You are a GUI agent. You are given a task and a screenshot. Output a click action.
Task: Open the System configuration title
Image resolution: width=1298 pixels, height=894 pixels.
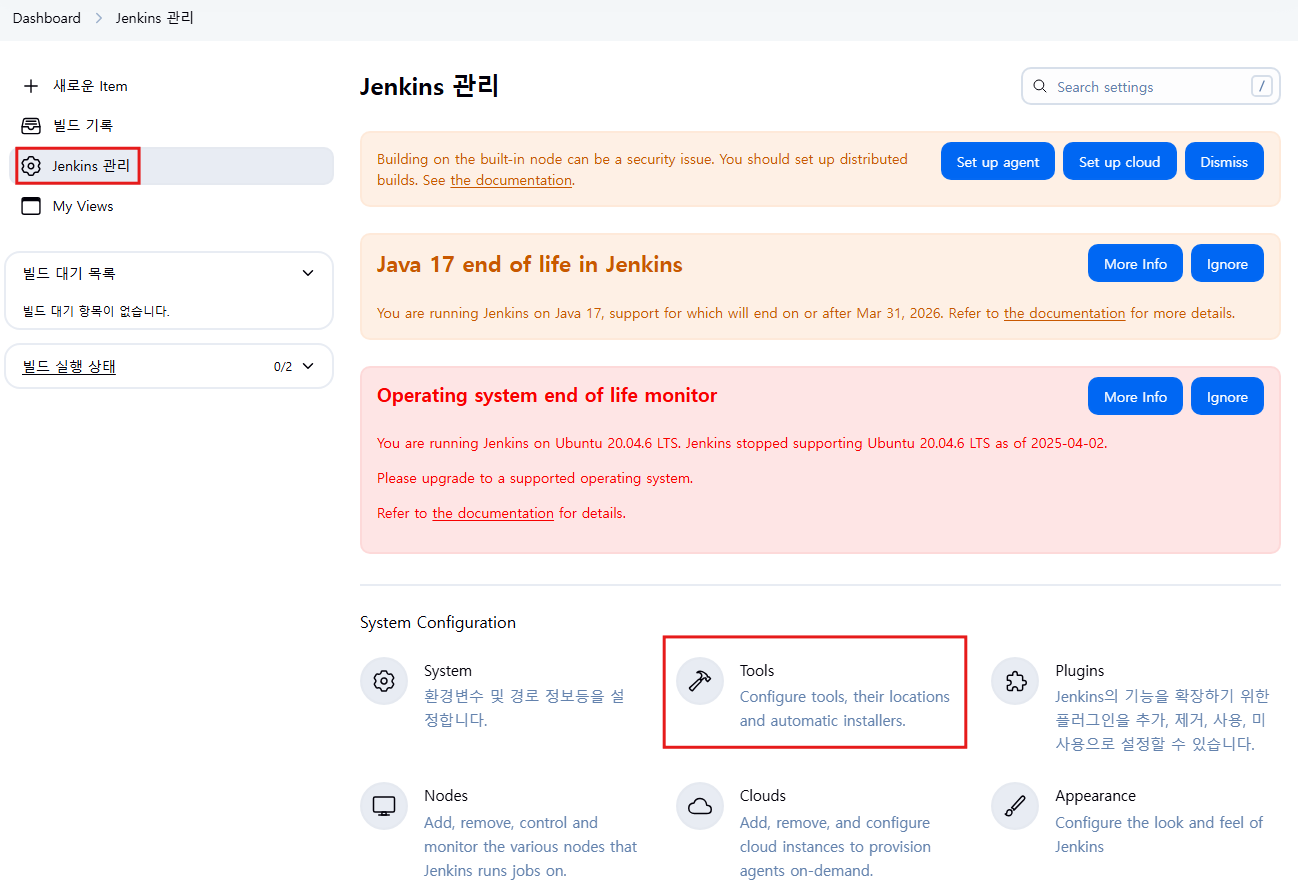tap(448, 670)
